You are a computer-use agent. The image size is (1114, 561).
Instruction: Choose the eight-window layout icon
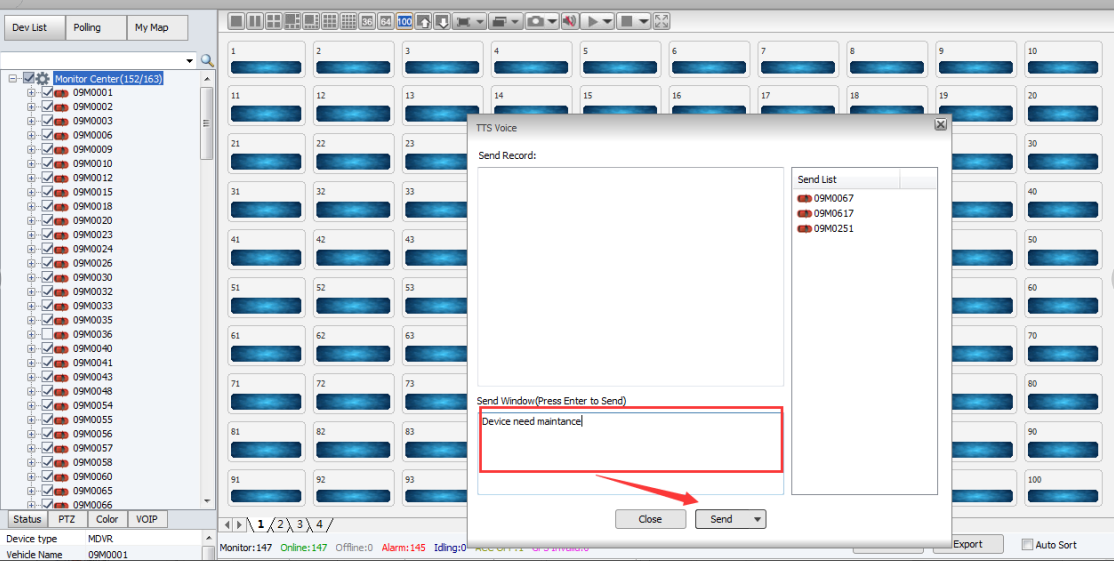(x=311, y=21)
